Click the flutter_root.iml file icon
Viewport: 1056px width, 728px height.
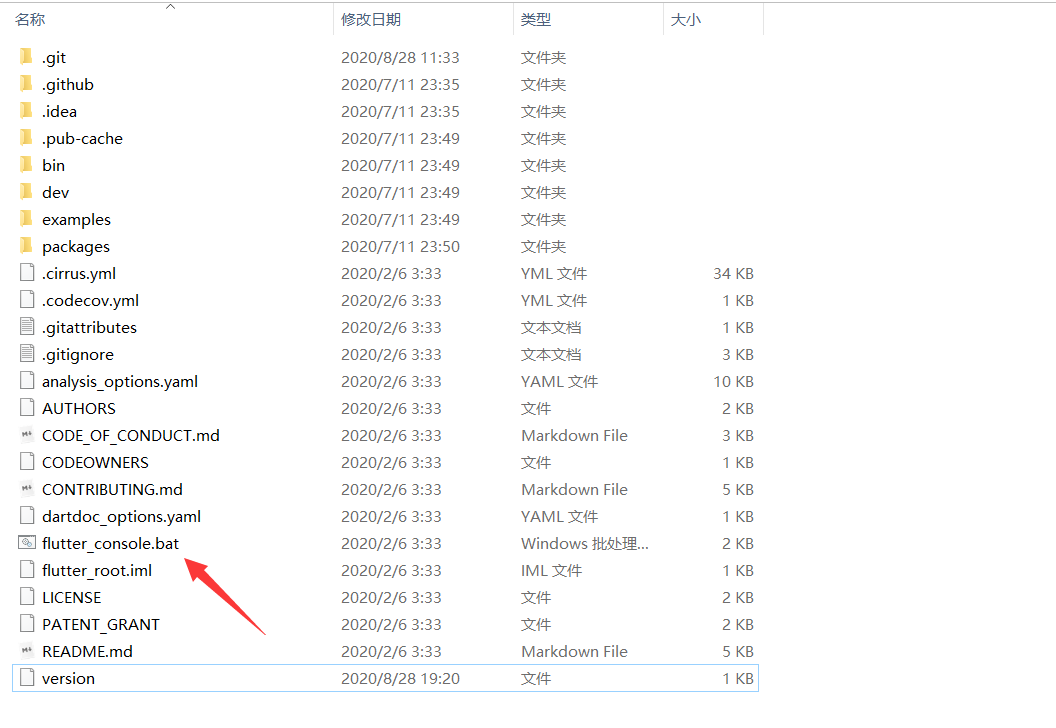[x=27, y=570]
